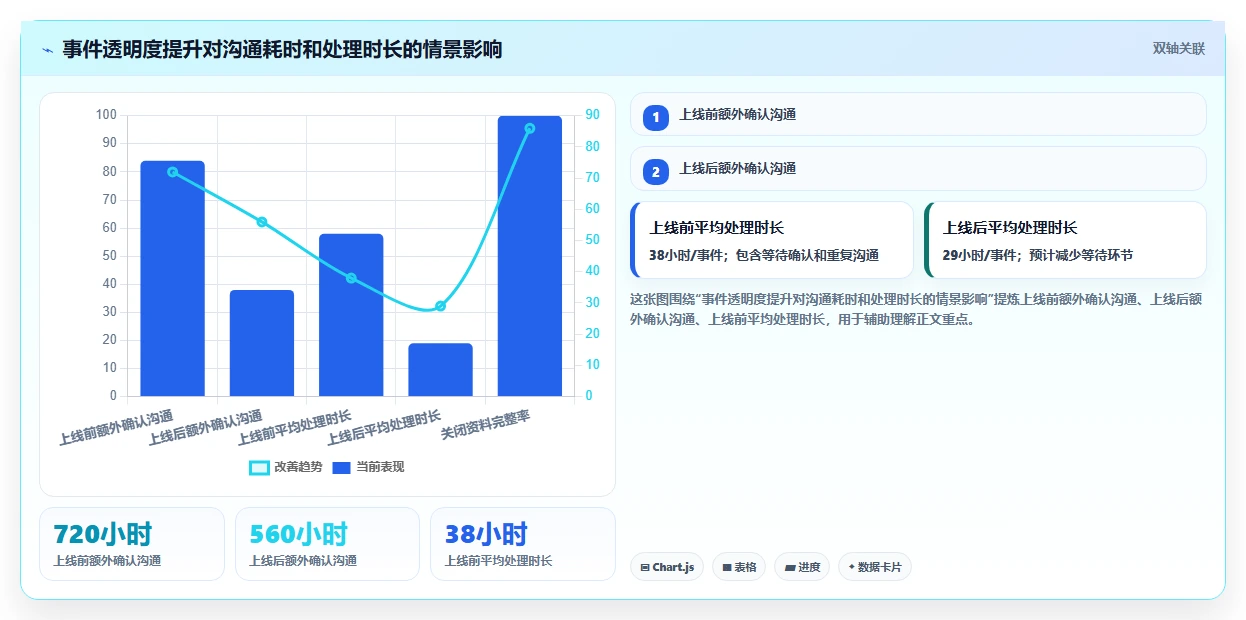This screenshot has height=620, width=1246.
Task: Click the 上线后额外确认沟通 numbered list item text
Action: pos(738,169)
